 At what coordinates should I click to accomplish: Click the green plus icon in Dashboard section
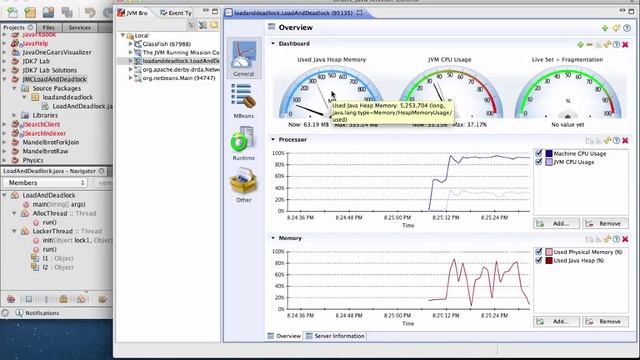point(580,44)
